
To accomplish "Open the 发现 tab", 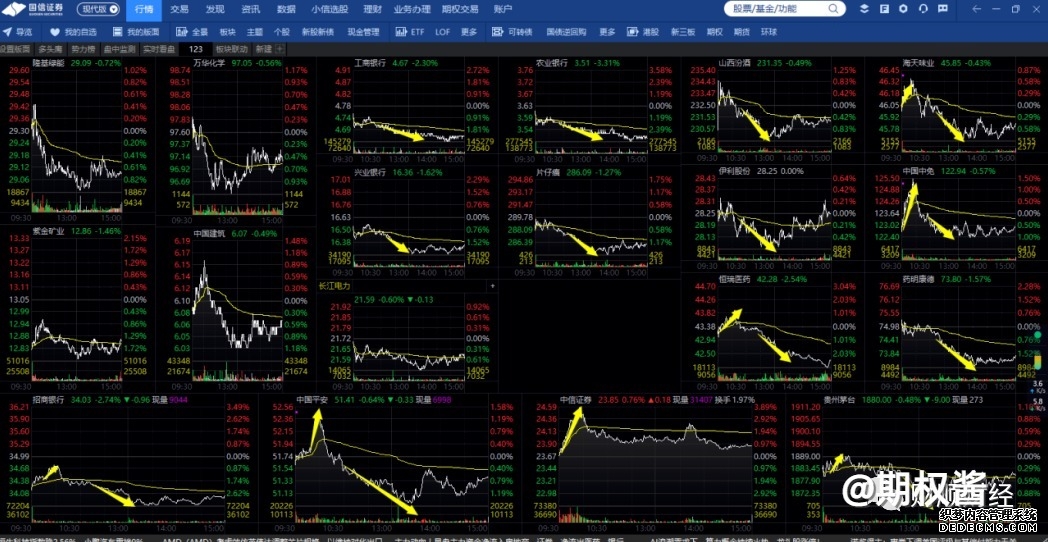I will point(215,9).
